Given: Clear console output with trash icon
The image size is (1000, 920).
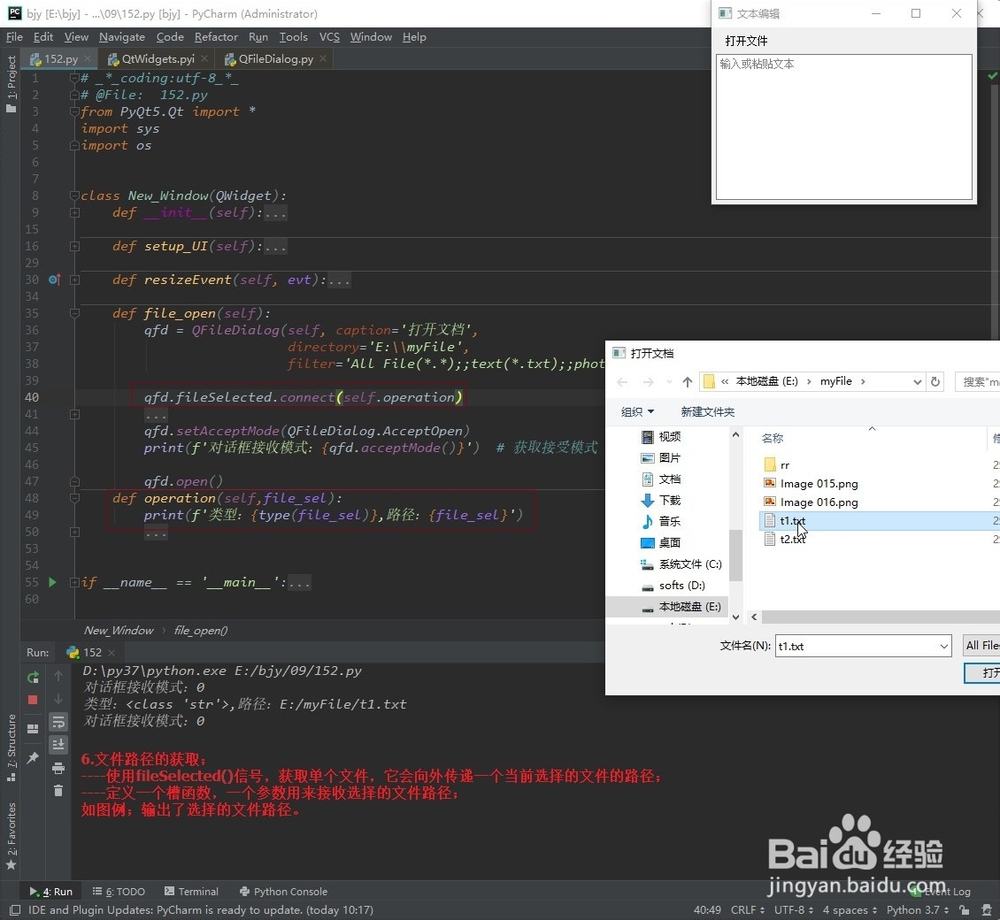Looking at the screenshot, I should click(x=58, y=791).
